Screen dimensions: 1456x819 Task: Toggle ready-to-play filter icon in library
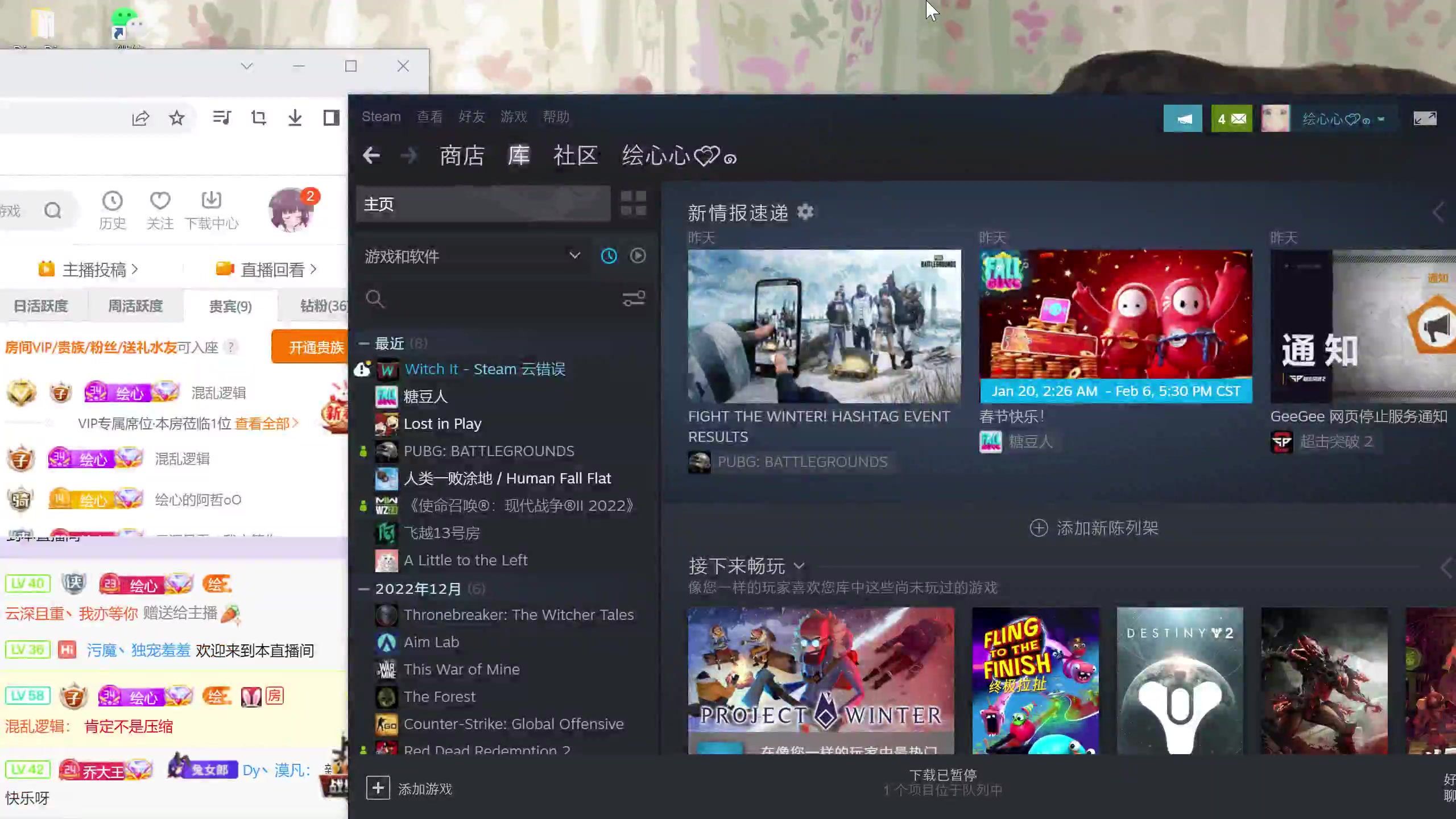click(x=638, y=256)
